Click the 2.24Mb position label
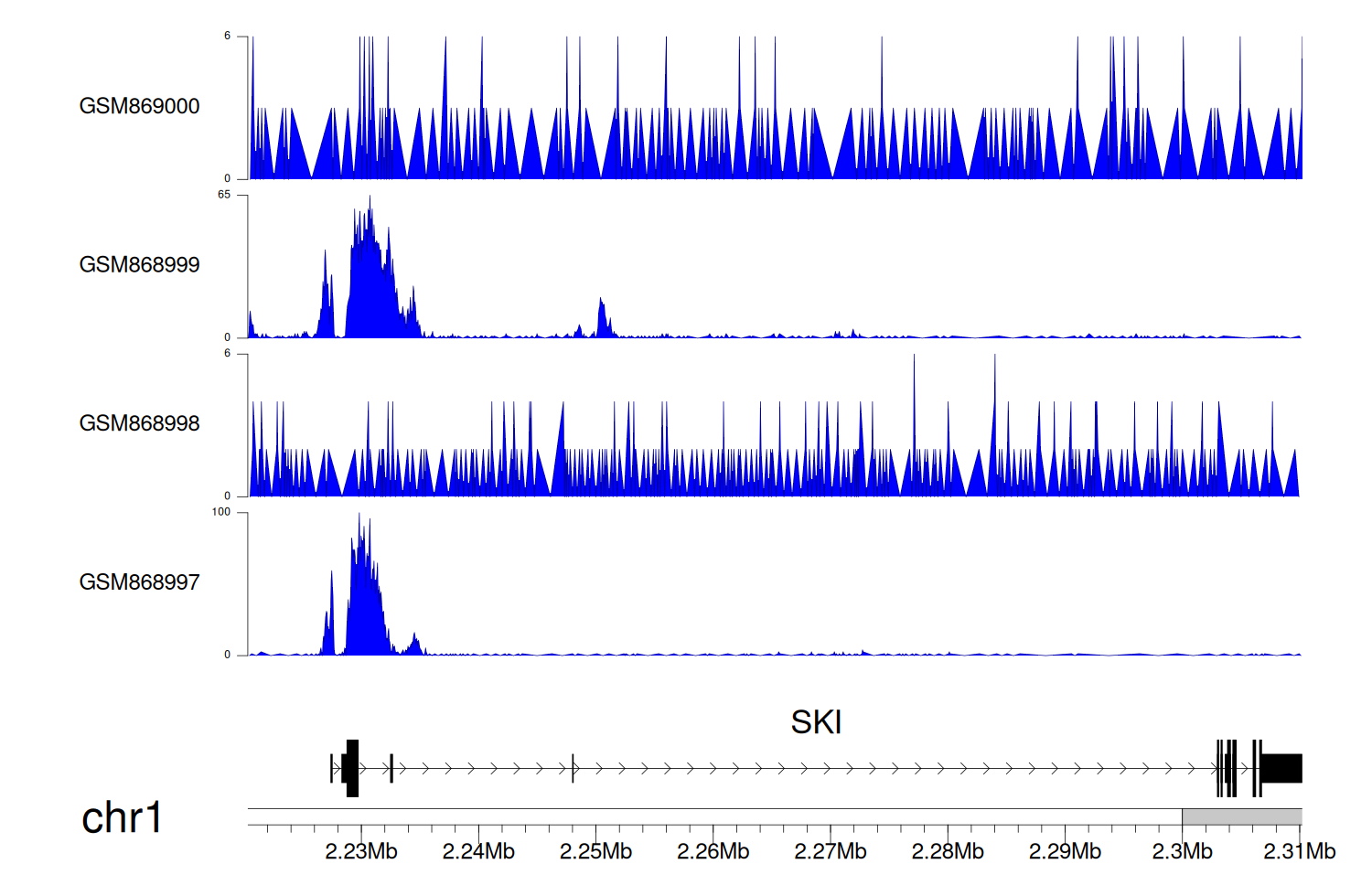Screen dimensions: 1372x896 (478, 851)
